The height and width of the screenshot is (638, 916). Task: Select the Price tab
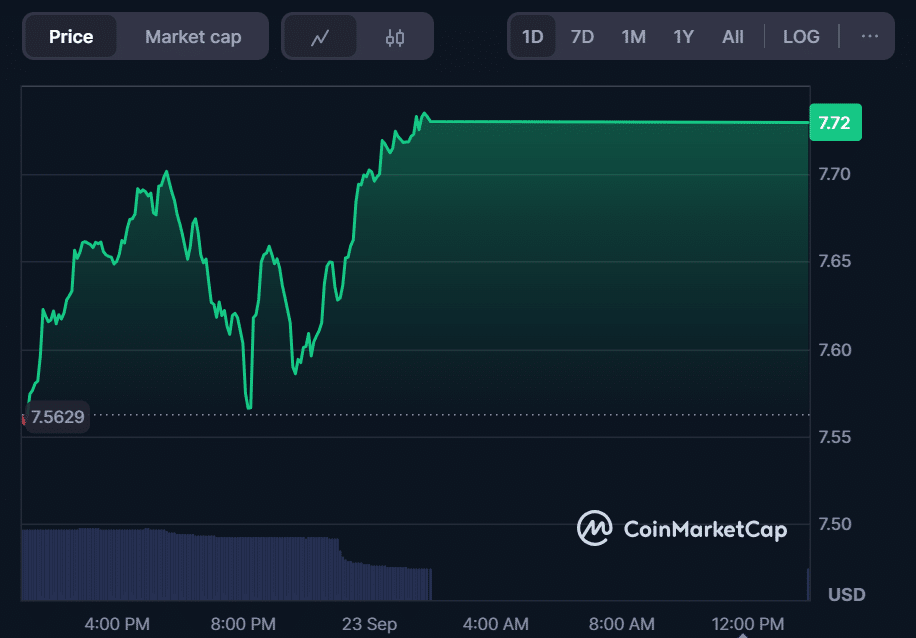[71, 37]
